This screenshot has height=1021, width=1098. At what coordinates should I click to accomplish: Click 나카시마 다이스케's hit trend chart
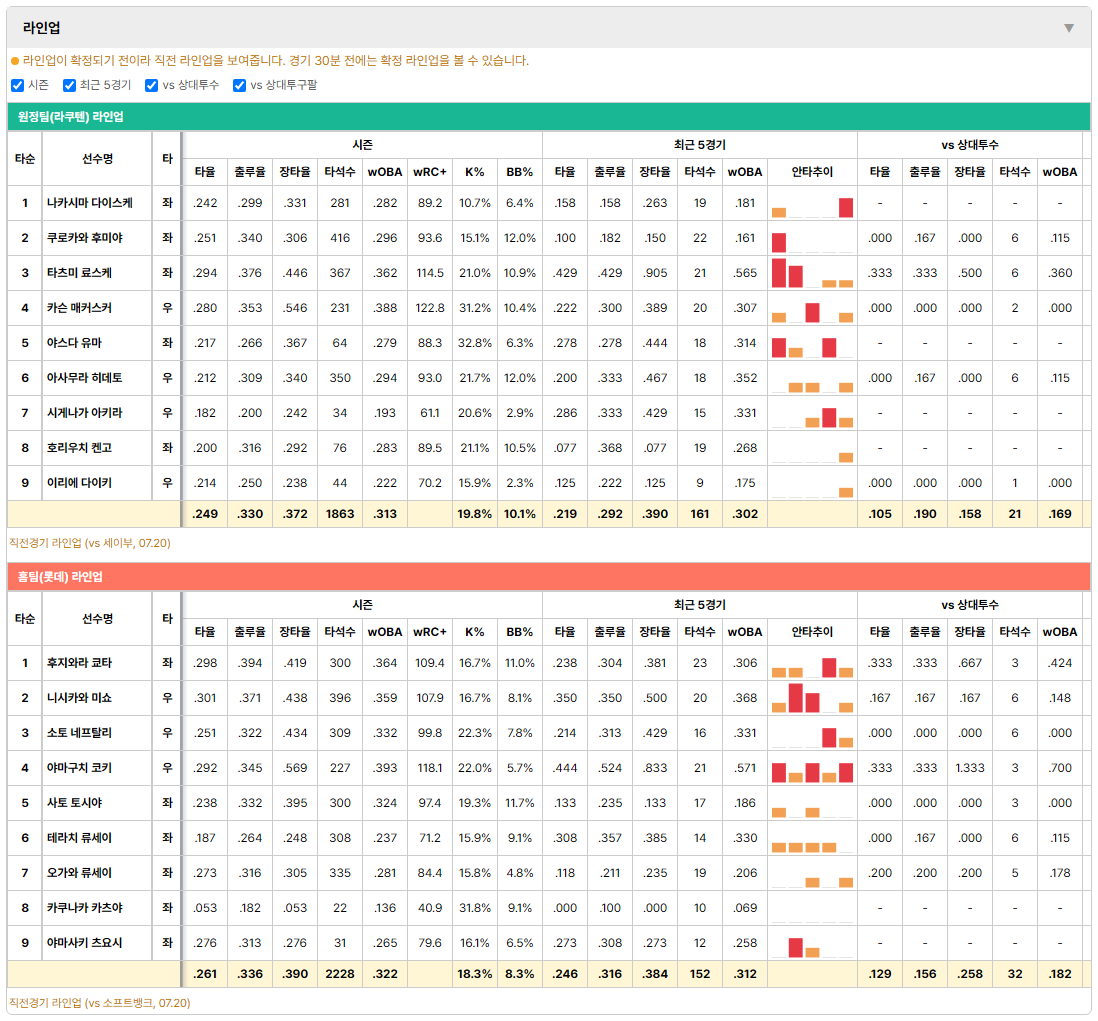point(812,203)
